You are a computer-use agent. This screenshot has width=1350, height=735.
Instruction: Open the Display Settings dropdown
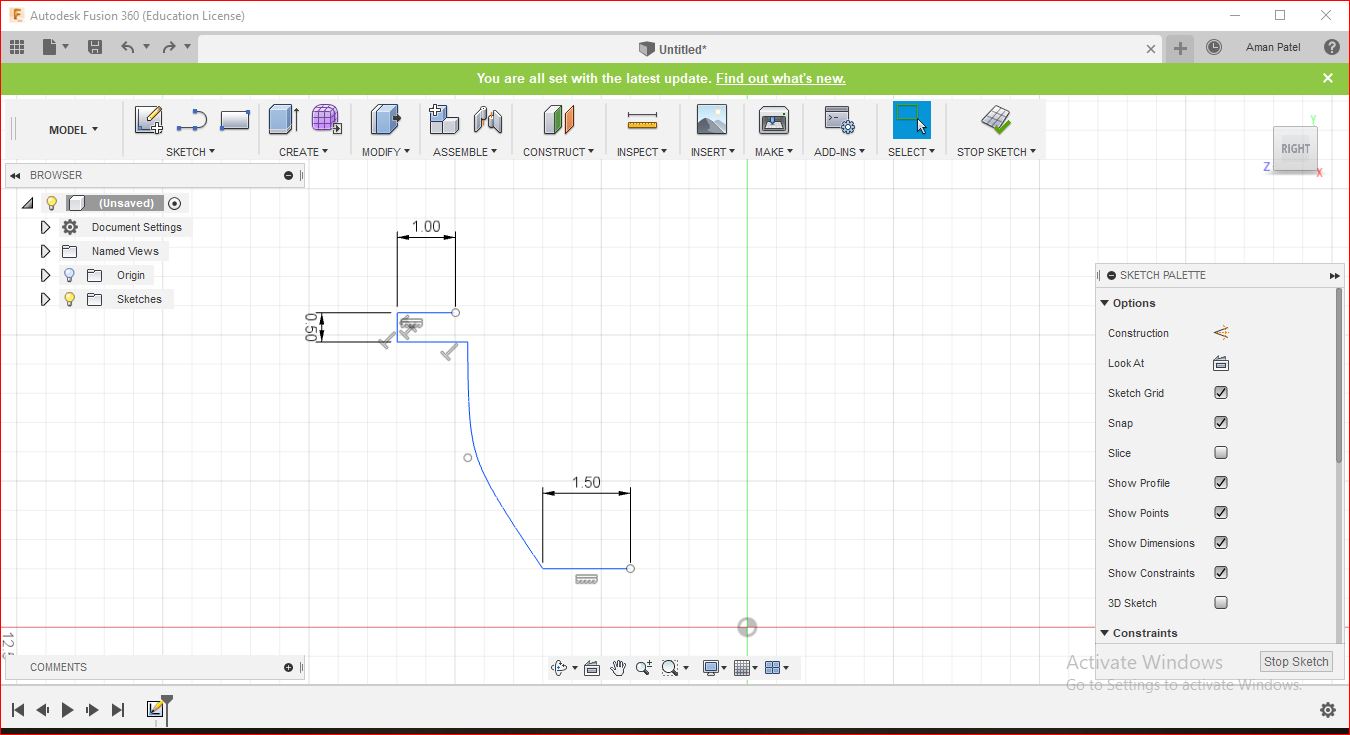[x=715, y=668]
